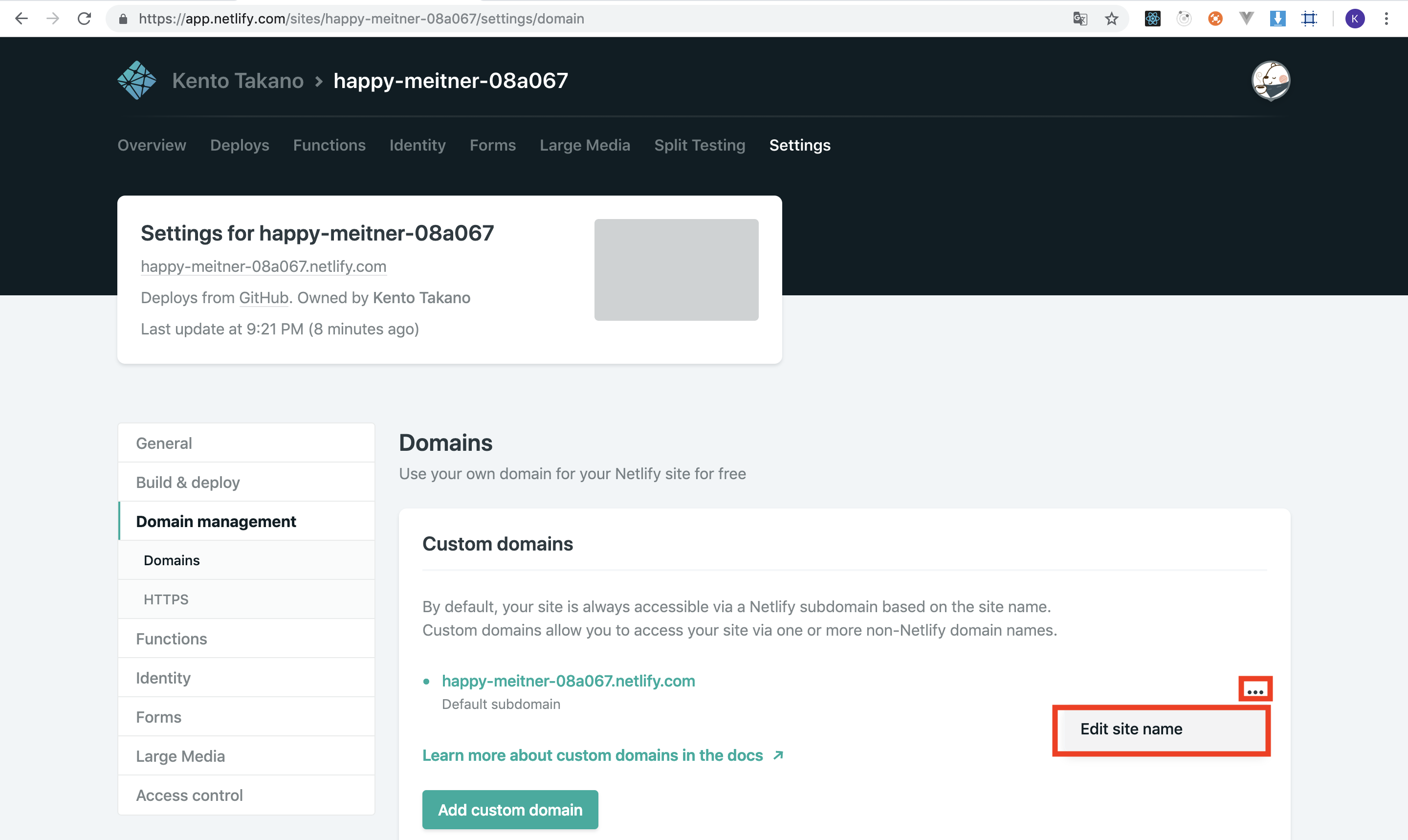The height and width of the screenshot is (840, 1408).
Task: Expand Access control settings in the sidebar
Action: point(189,796)
